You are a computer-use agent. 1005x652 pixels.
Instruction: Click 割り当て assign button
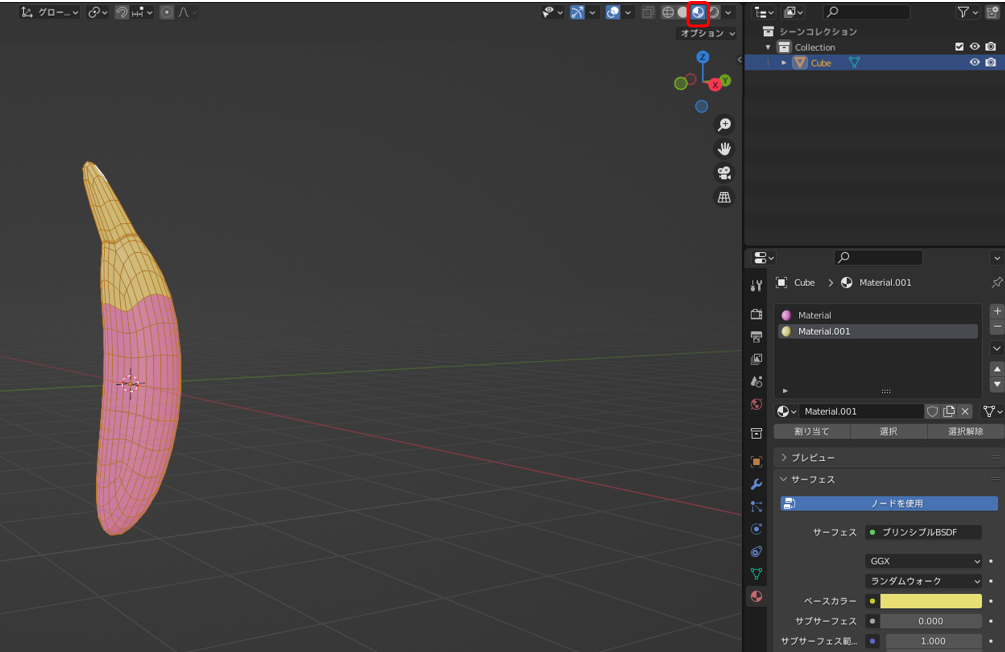811,431
